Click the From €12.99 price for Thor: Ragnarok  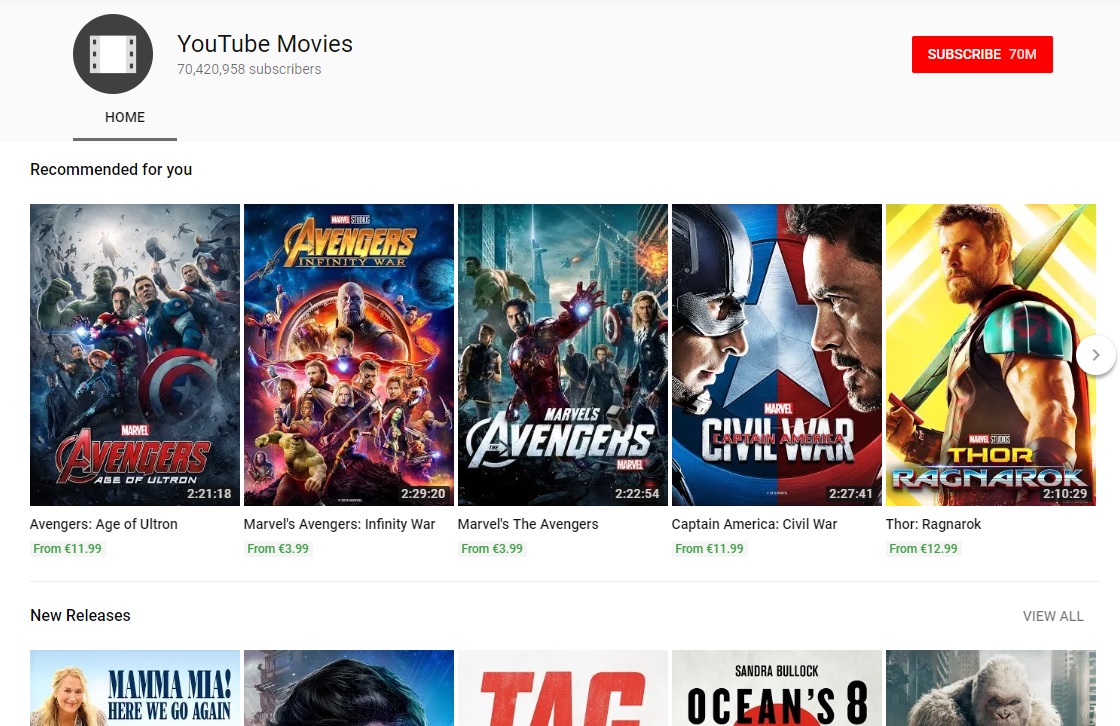[923, 548]
